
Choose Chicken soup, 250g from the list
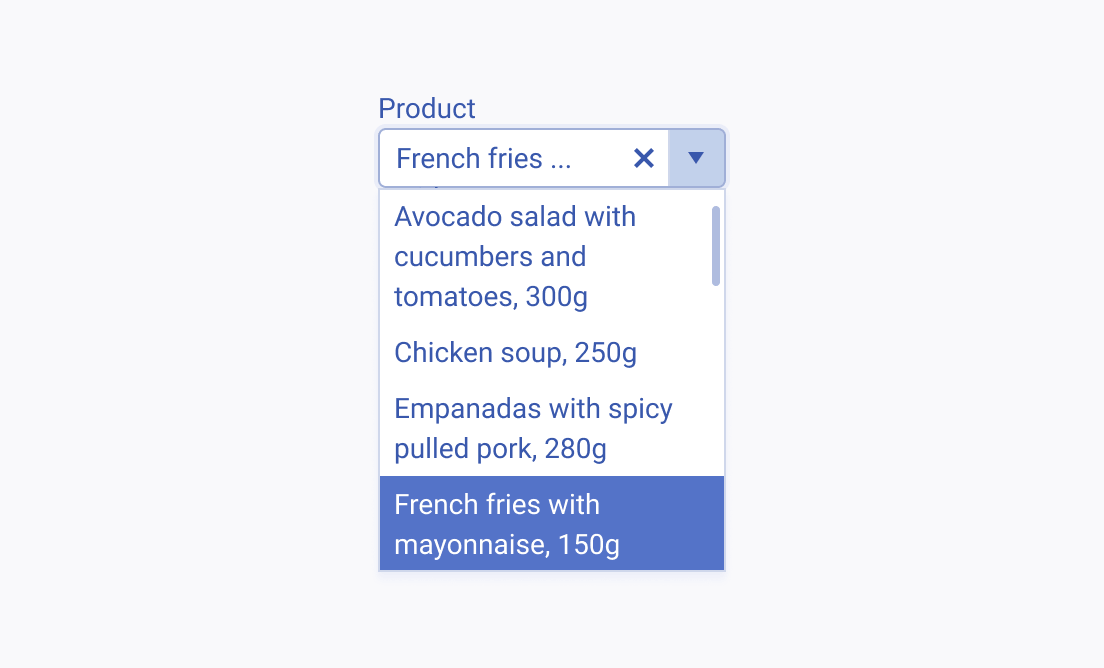(515, 352)
